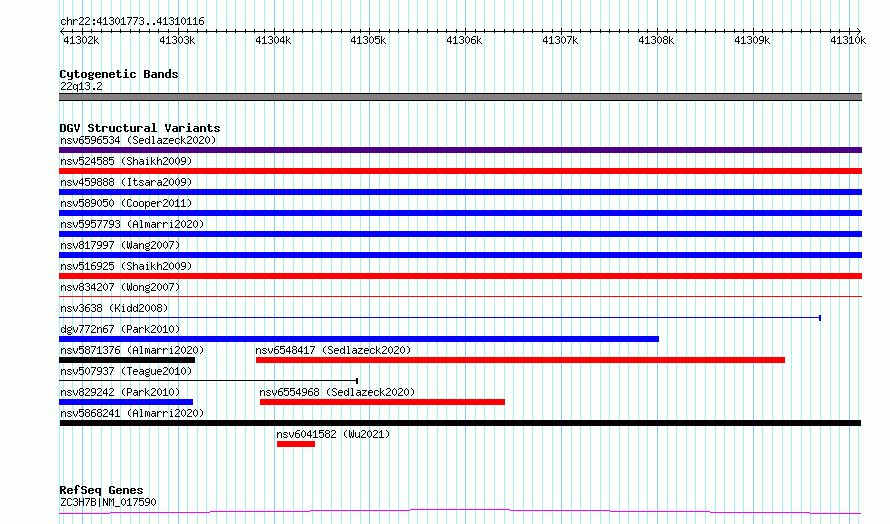This screenshot has width=890, height=524.
Task: Open variant dgv772n67 (Park2010) label
Action: click(x=120, y=329)
